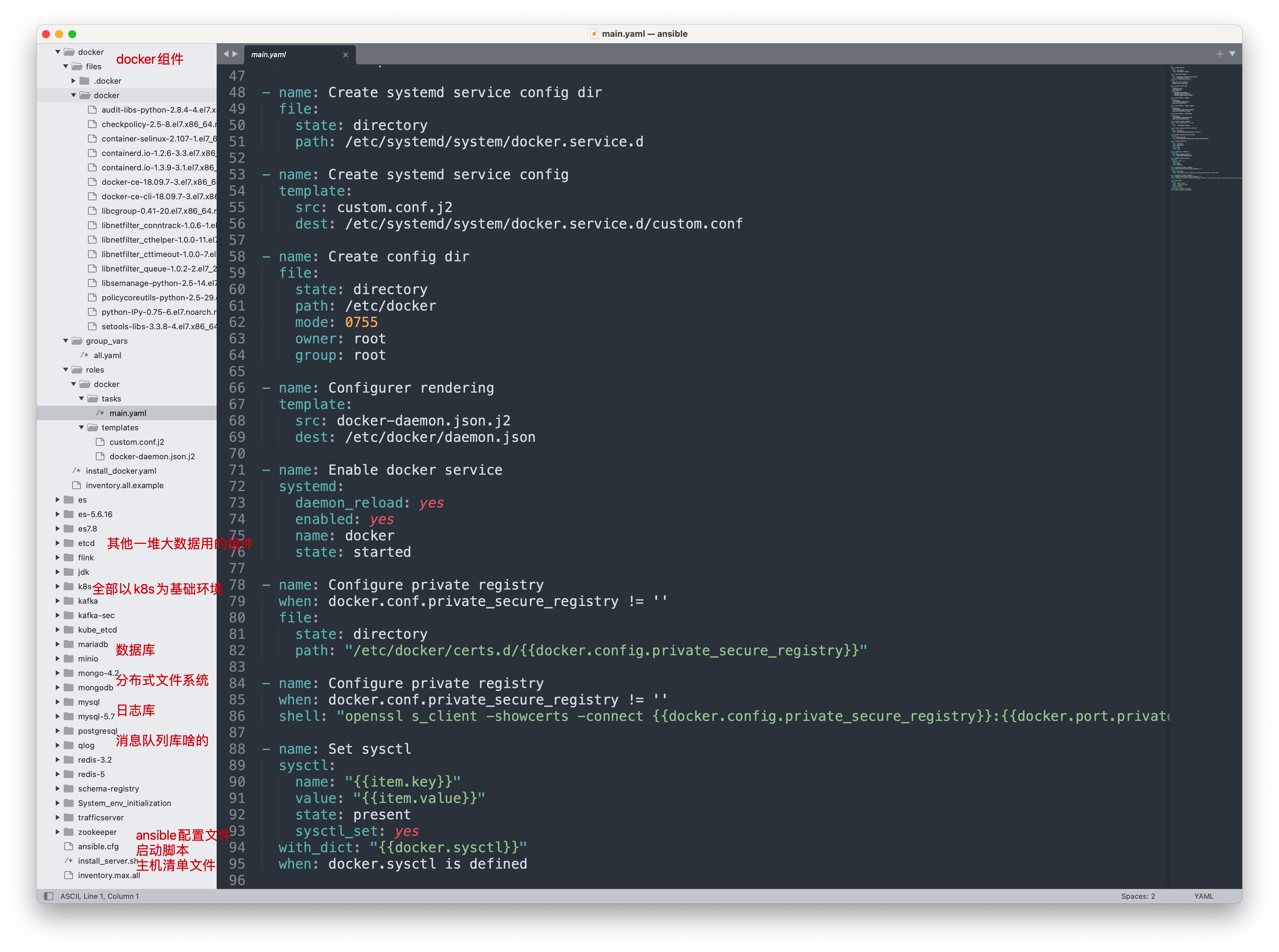
Task: Click the back navigation arrow
Action: (x=226, y=54)
